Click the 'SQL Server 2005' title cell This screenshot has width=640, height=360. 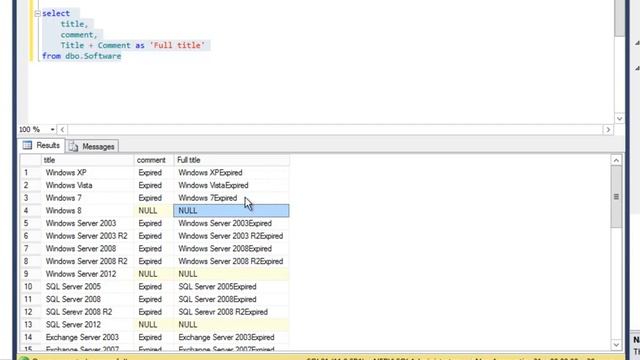pyautogui.click(x=87, y=287)
